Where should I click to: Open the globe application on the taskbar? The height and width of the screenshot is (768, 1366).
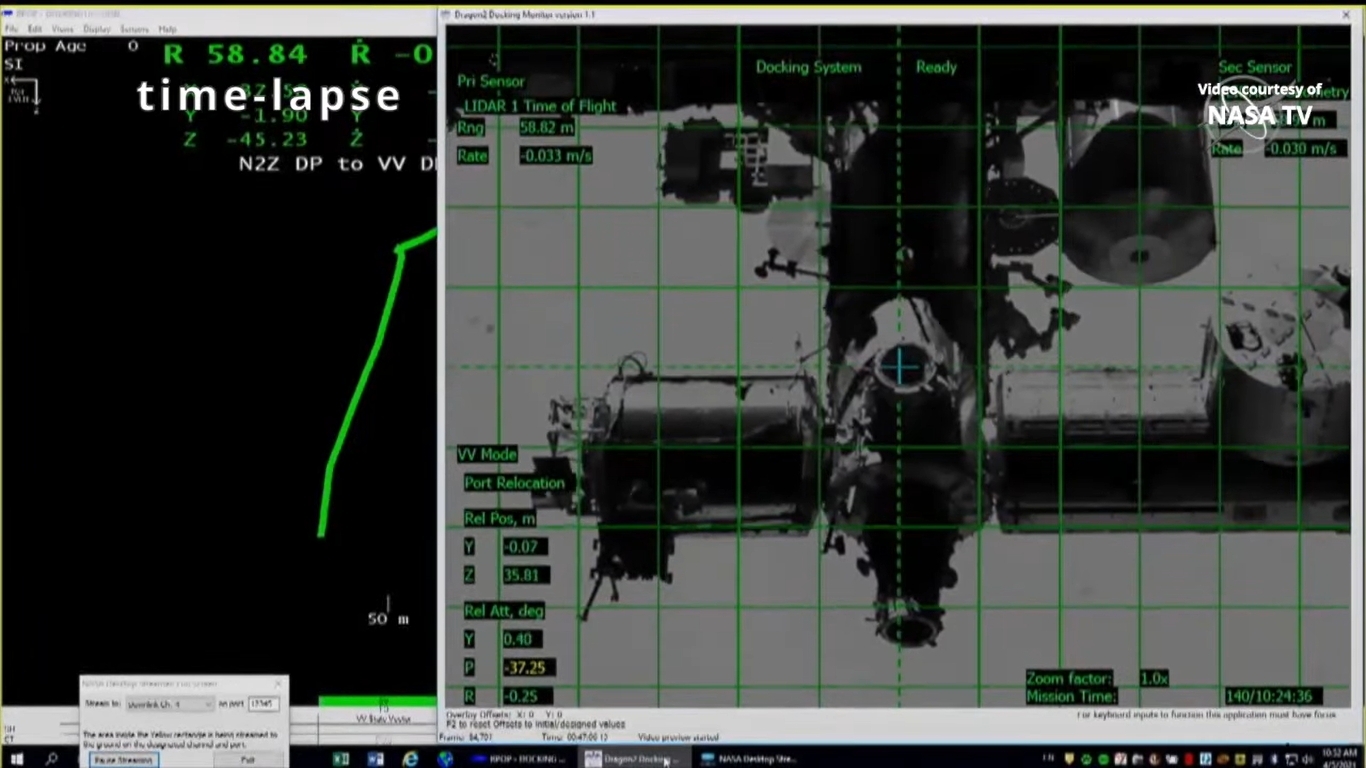click(x=445, y=759)
